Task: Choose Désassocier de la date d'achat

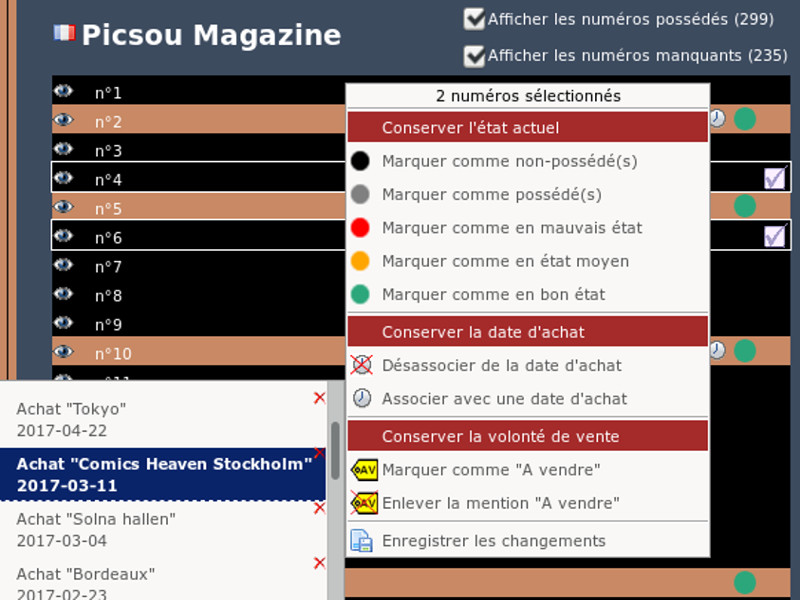Action: pos(528,365)
